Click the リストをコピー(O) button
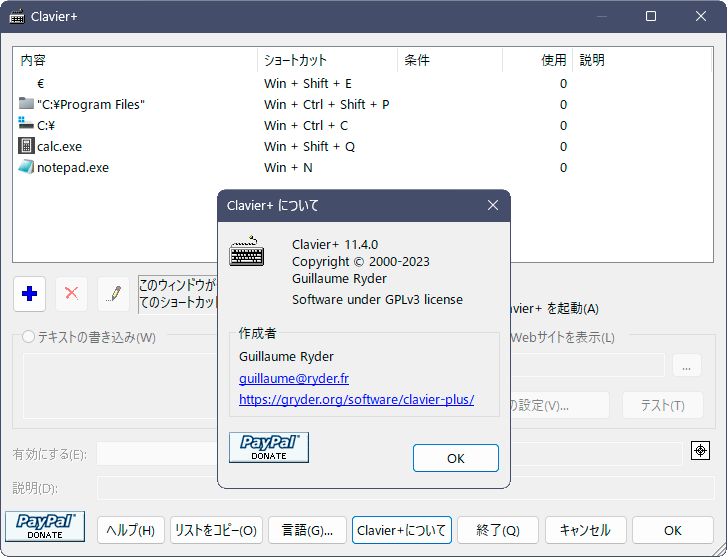 point(217,530)
